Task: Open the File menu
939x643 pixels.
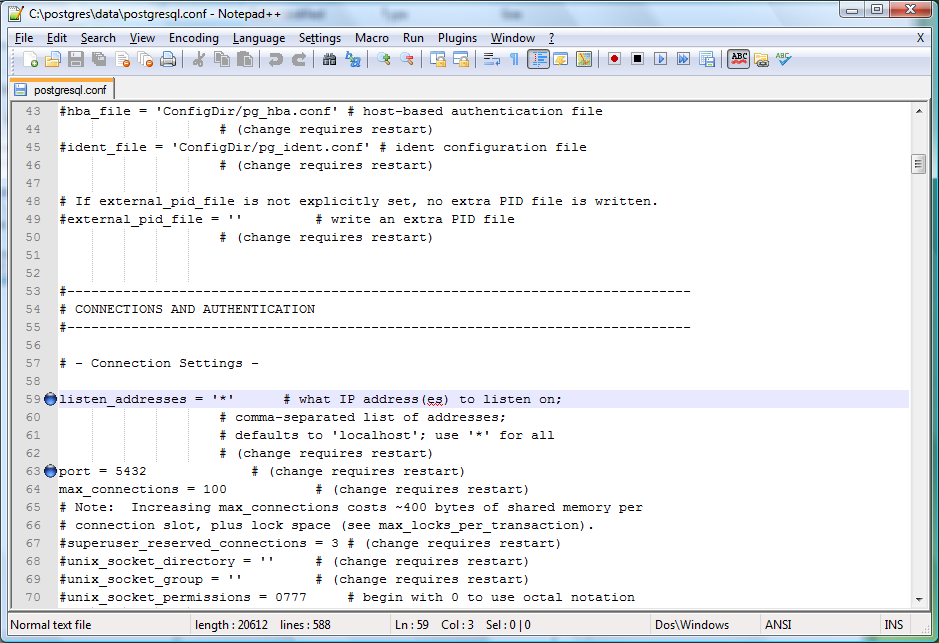Action: (x=24, y=38)
